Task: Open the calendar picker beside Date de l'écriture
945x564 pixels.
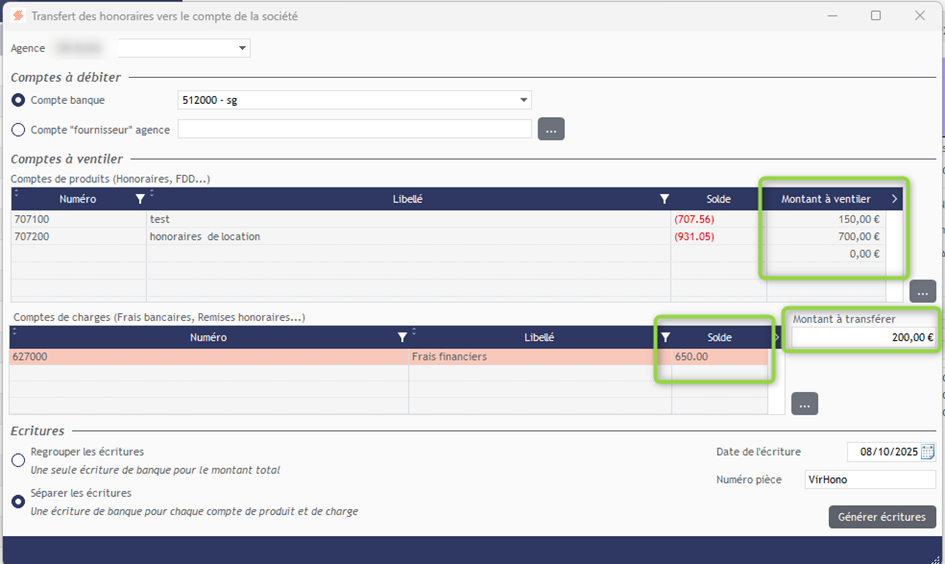Action: point(927,452)
